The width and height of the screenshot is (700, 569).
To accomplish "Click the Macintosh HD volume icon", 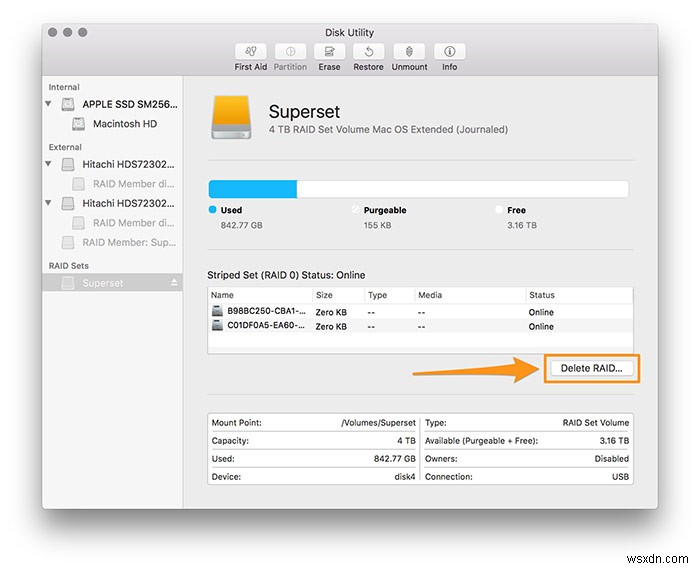I will (x=79, y=124).
